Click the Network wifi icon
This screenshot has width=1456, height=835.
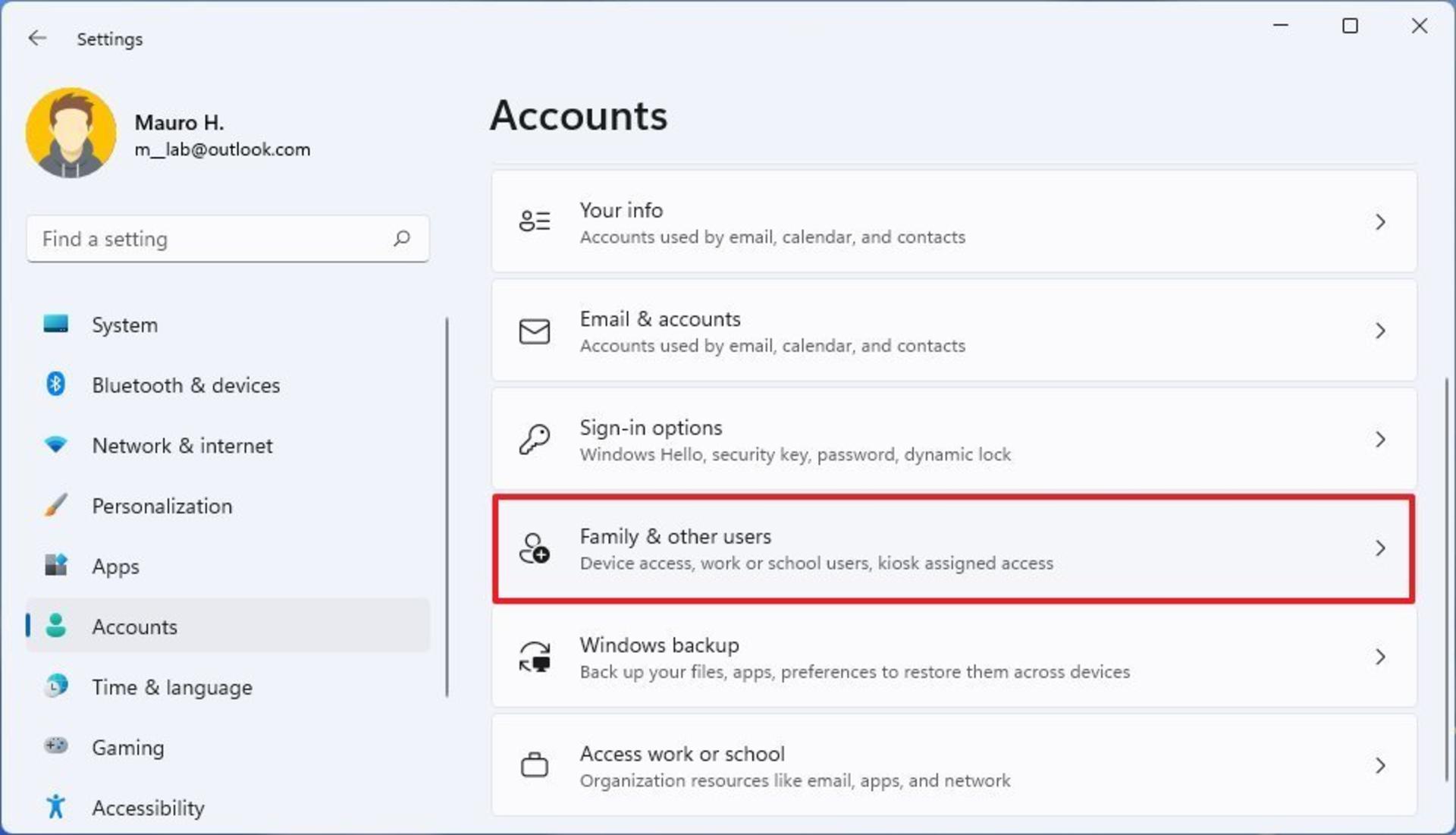click(55, 444)
